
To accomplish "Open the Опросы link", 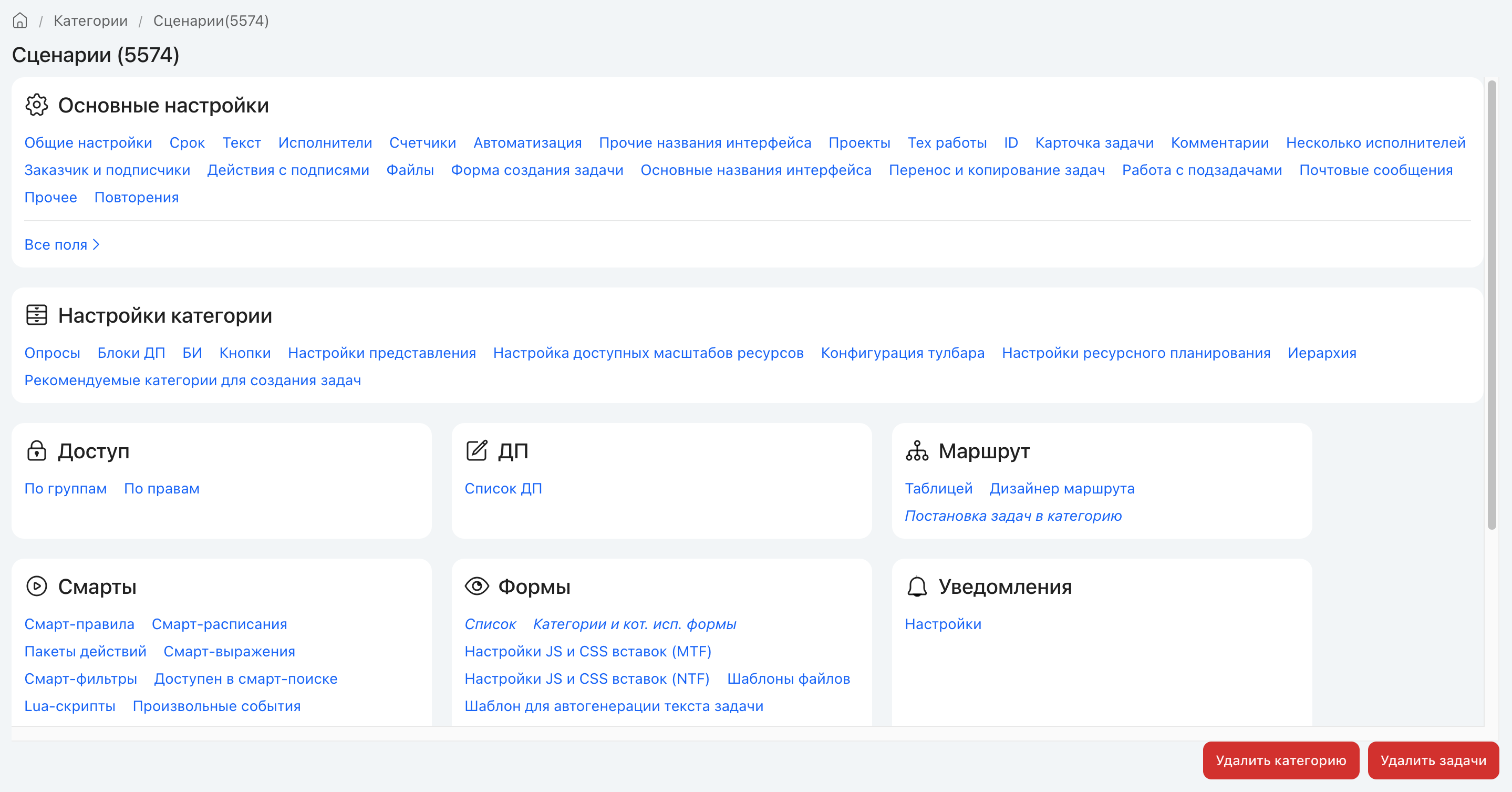I will [52, 353].
